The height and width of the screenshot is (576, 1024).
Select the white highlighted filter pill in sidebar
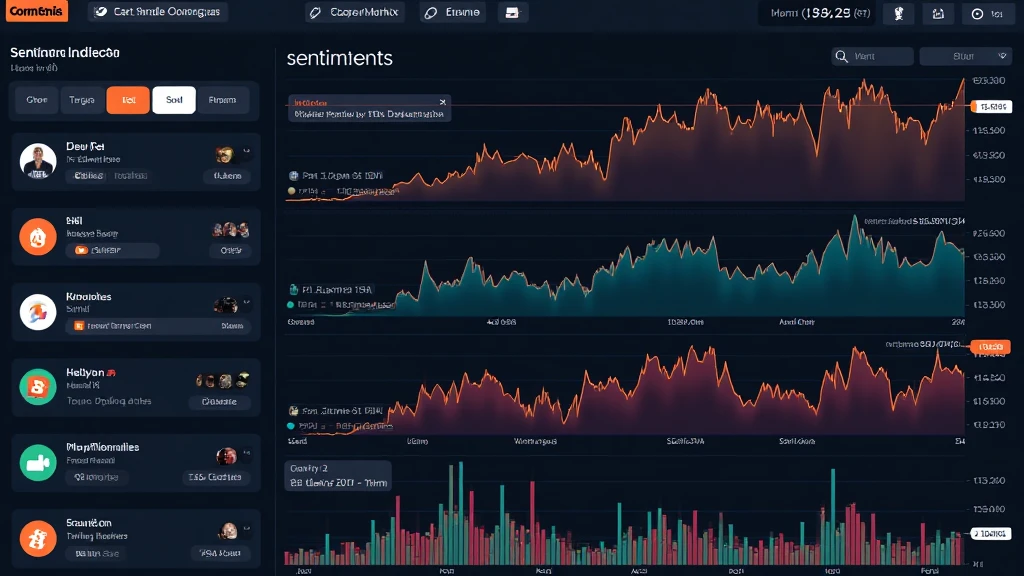click(x=174, y=100)
